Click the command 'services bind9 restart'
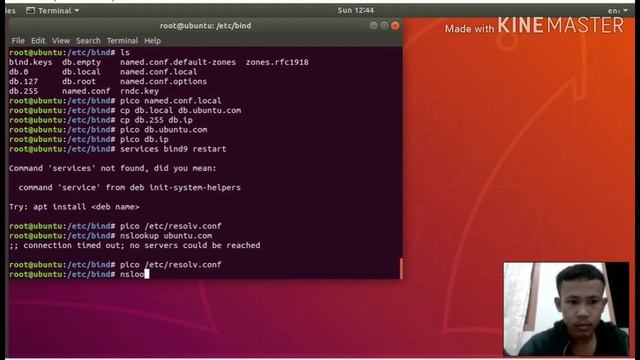 click(173, 149)
